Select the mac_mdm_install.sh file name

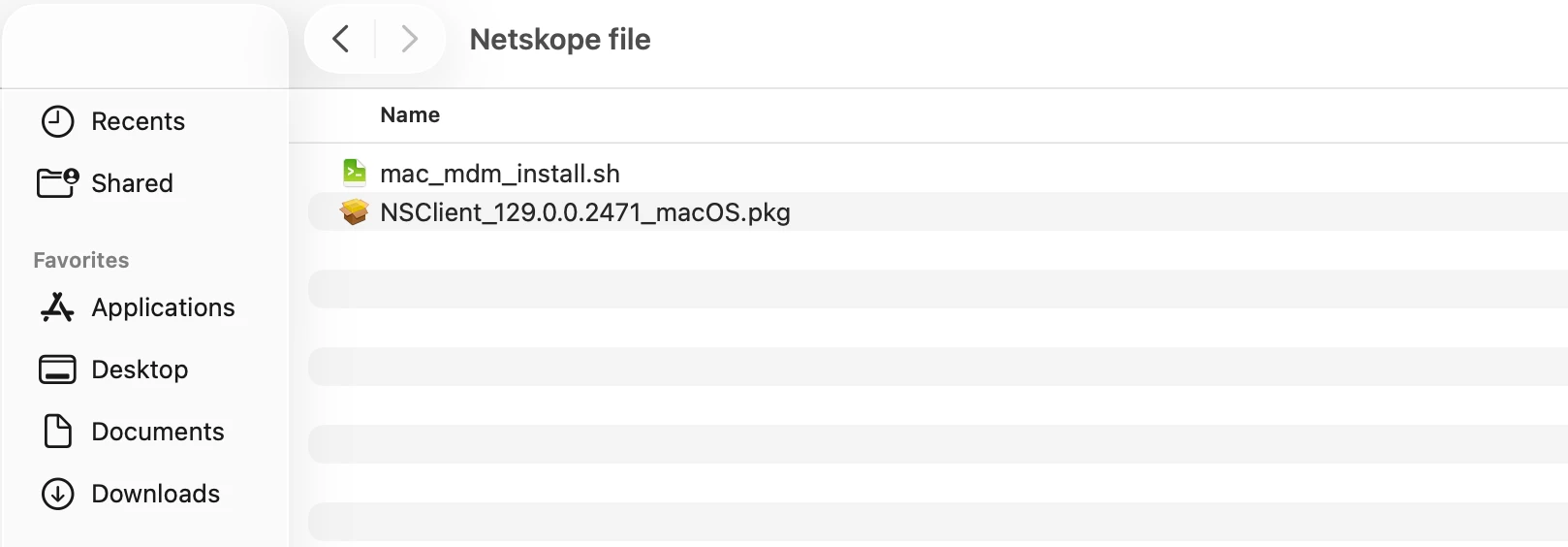(x=499, y=174)
